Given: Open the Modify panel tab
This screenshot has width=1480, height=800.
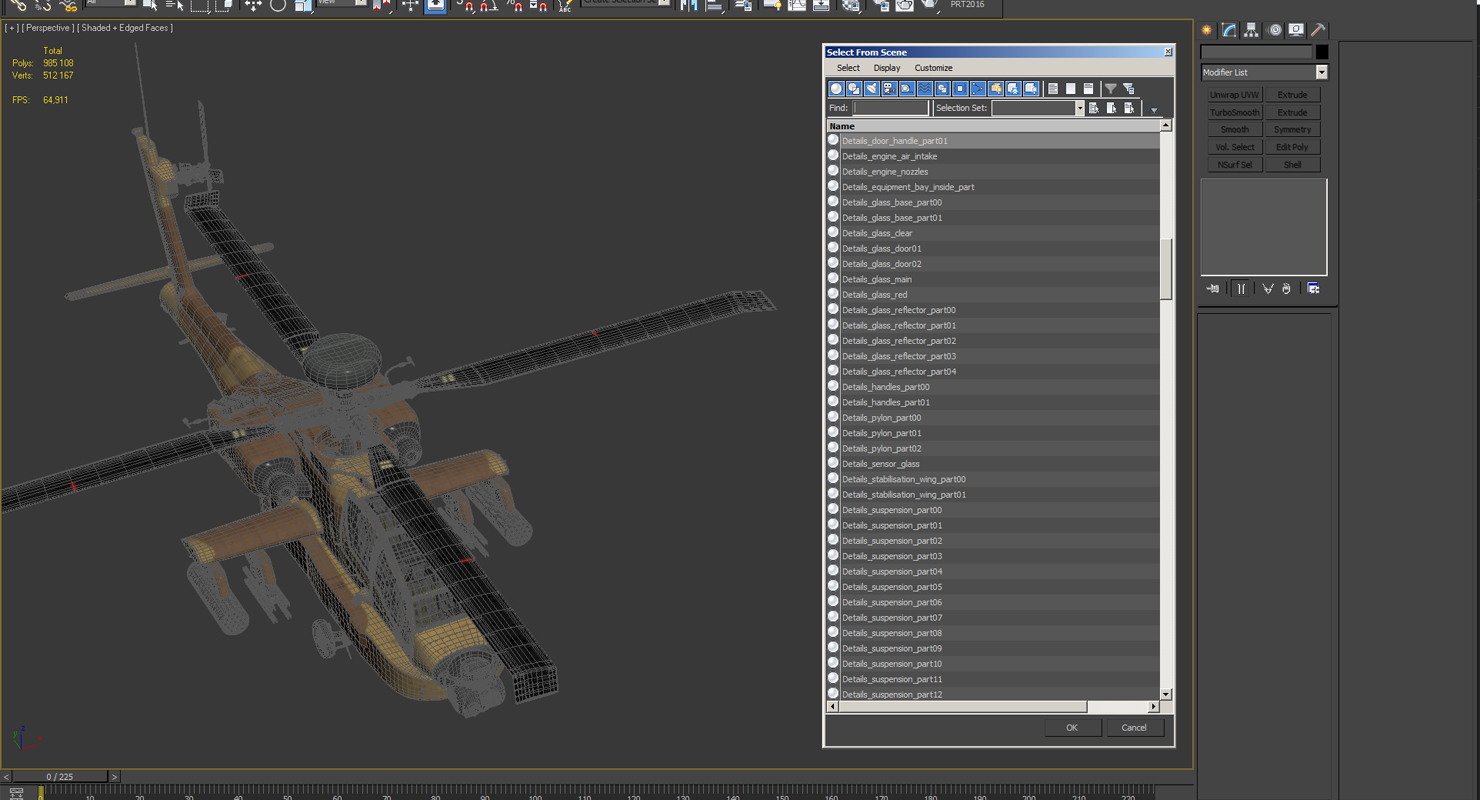Looking at the screenshot, I should [x=1230, y=30].
